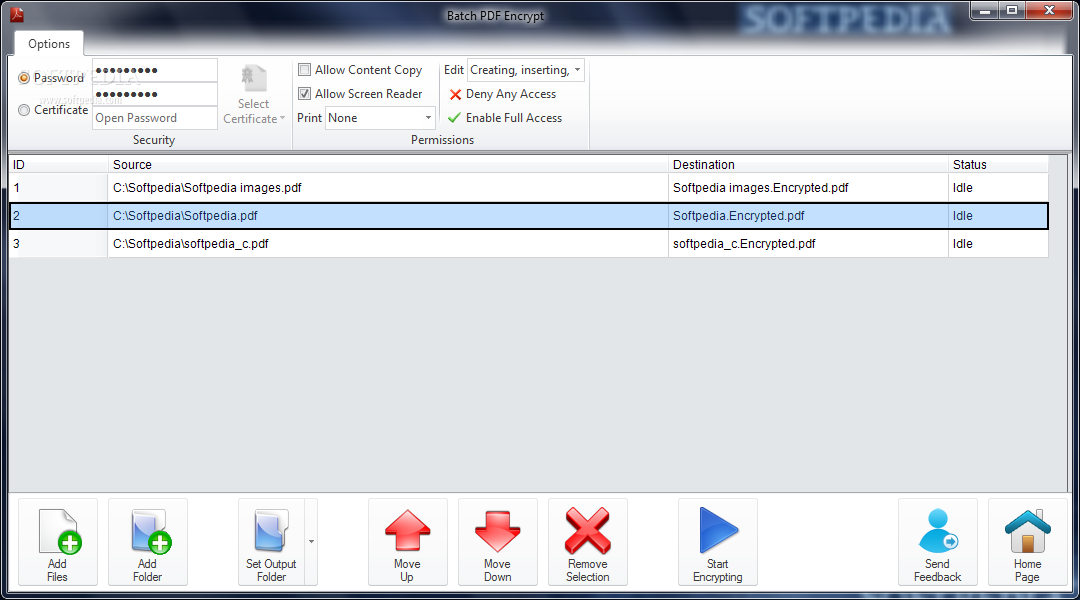Sort by the Destination column header
Screen dimensions: 1080x600
(x=808, y=165)
